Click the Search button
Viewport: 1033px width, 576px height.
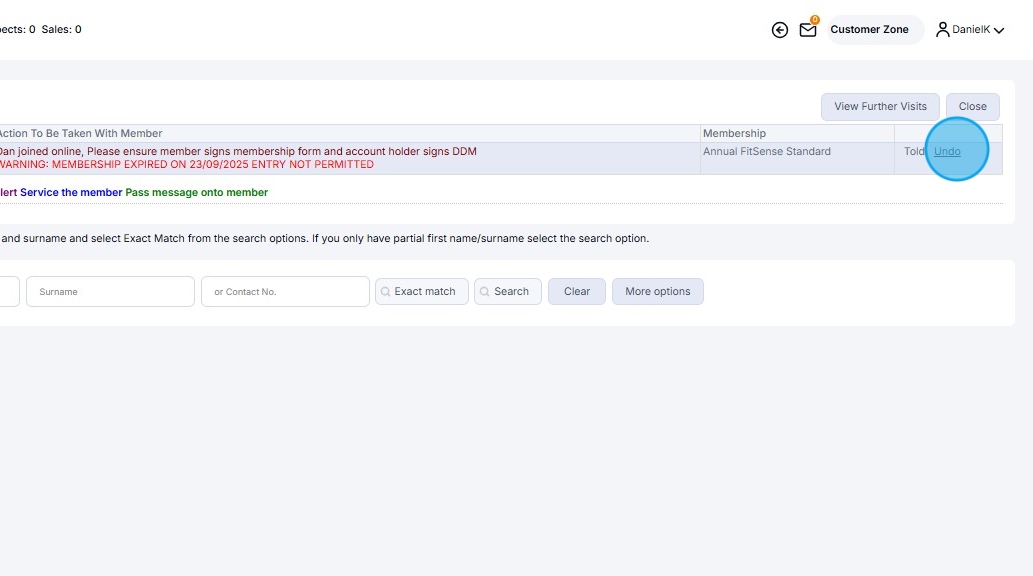click(507, 291)
